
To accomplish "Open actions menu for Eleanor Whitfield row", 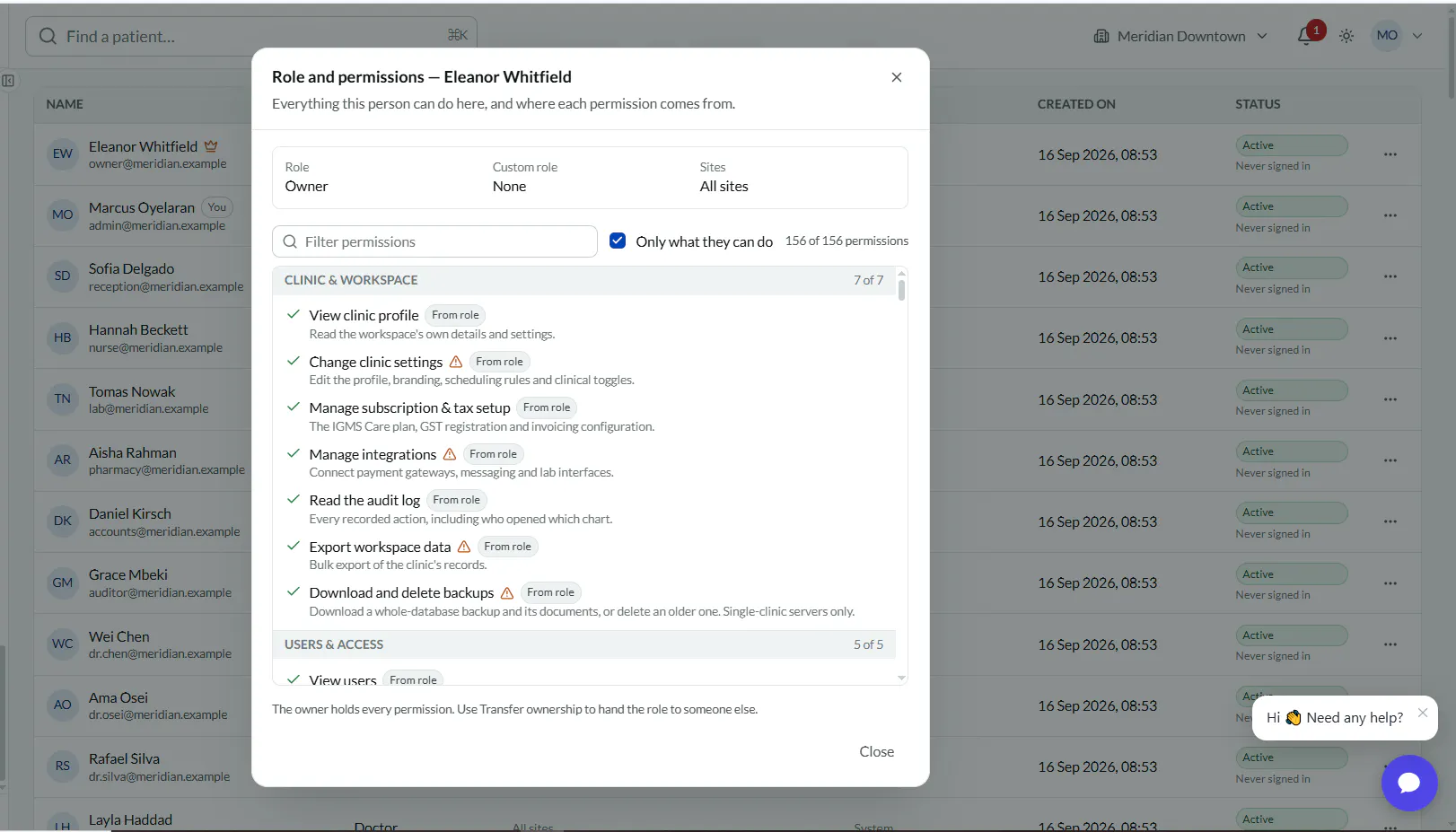I will coord(1390,154).
